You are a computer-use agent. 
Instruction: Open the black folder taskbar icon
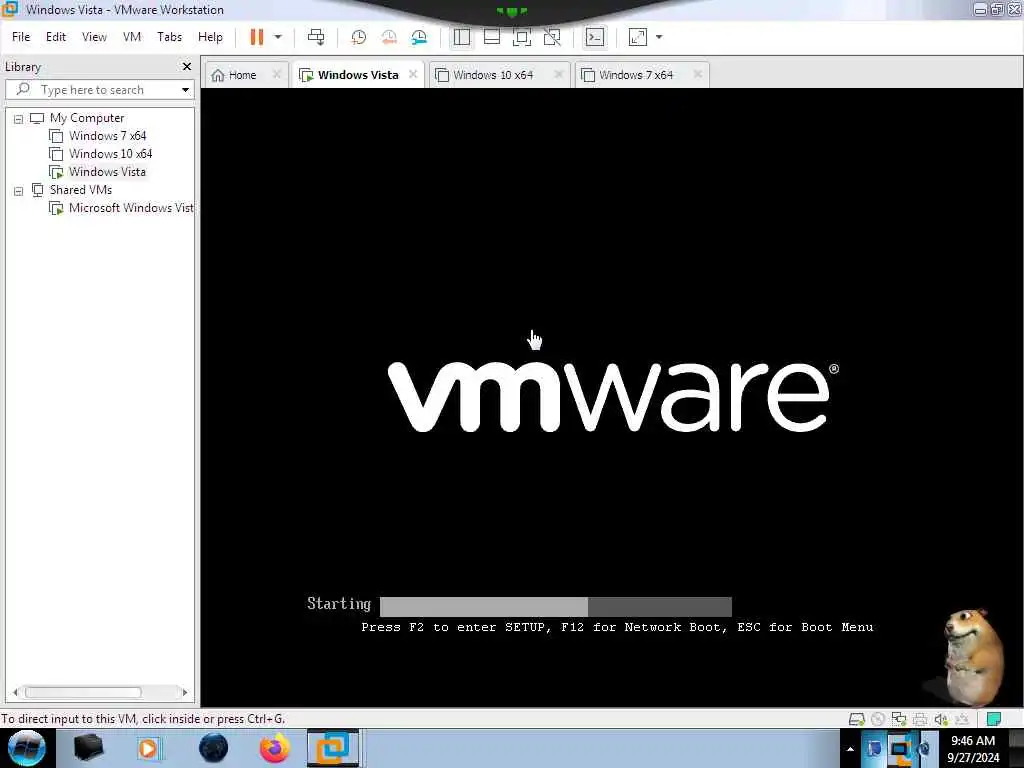(88, 748)
